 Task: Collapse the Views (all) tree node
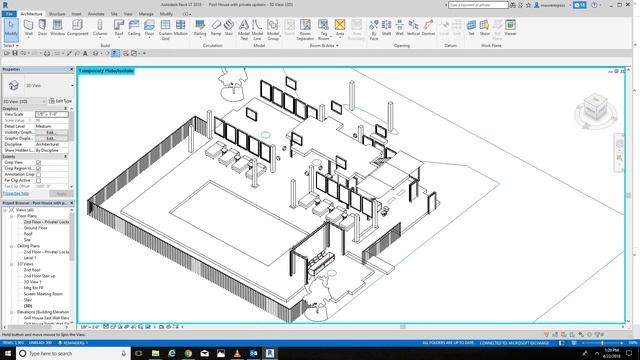(5, 210)
